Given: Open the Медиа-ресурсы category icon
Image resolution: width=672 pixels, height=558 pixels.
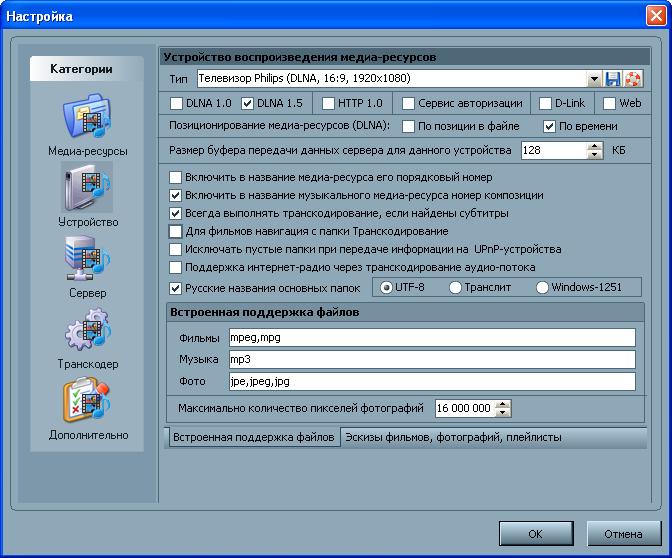Looking at the screenshot, I should (x=87, y=118).
